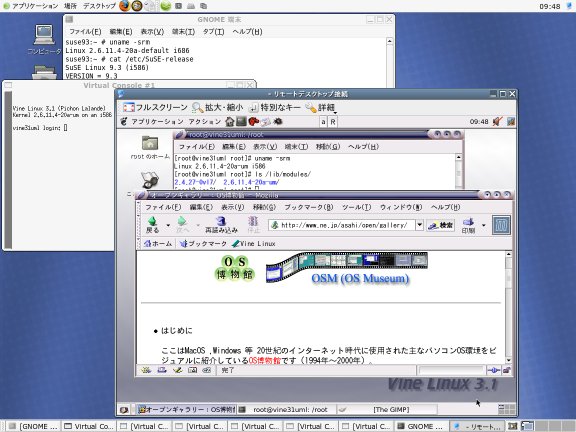576x432 pixels.
Task: Launch Firefox from the top panel
Action: (125, 6)
